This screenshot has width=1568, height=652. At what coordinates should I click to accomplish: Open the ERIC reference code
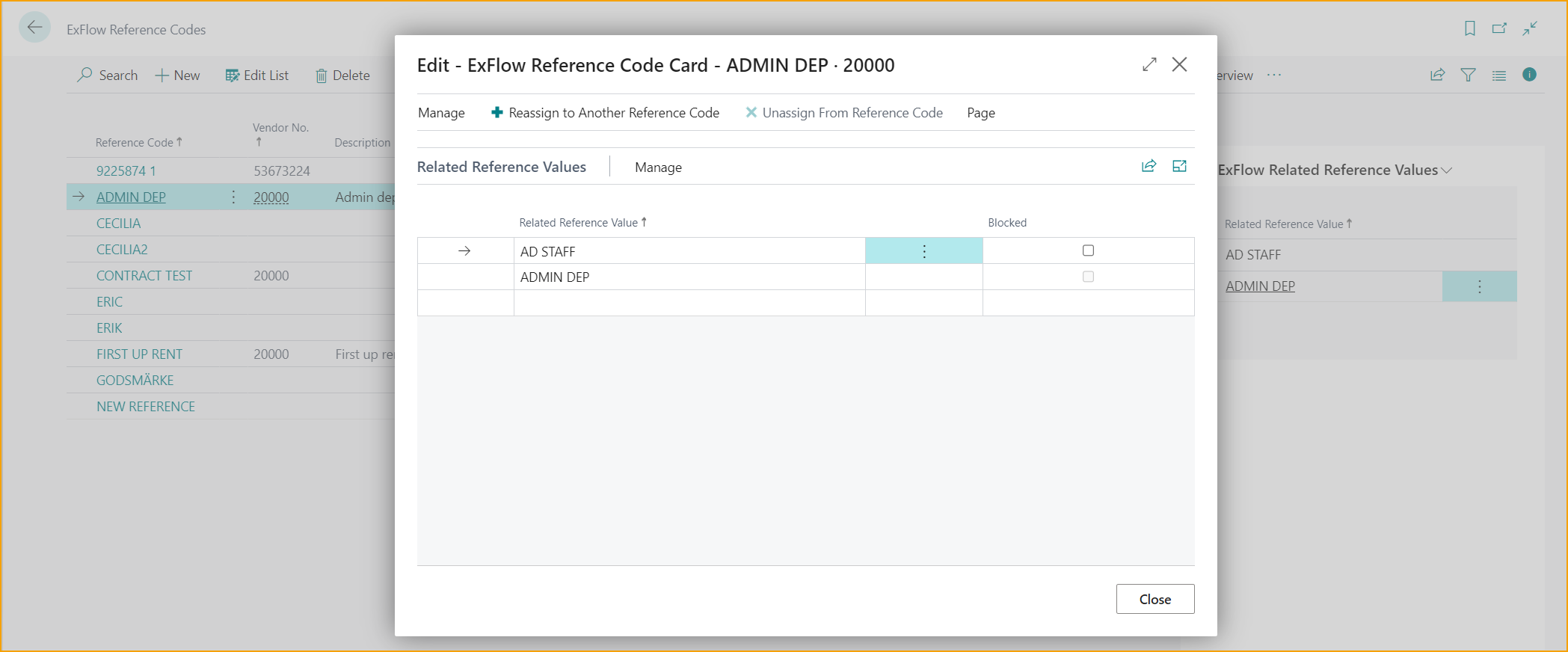[109, 302]
